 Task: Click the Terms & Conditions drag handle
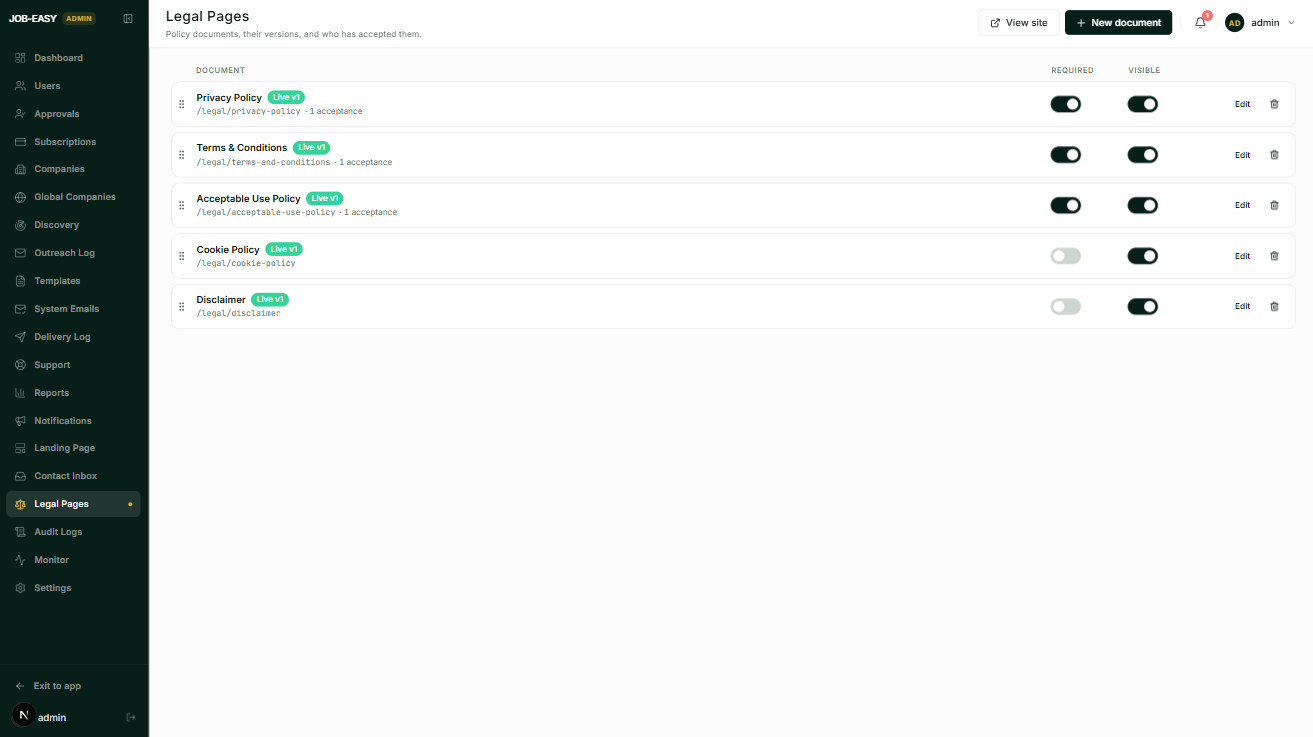182,155
